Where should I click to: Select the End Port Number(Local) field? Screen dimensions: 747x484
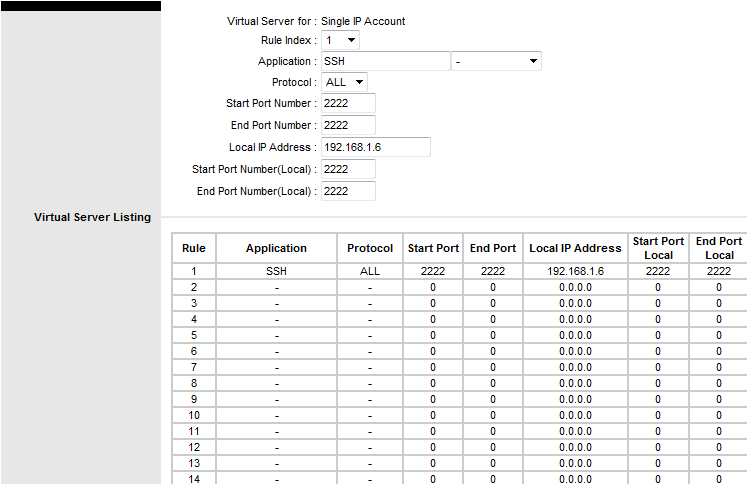pyautogui.click(x=348, y=191)
